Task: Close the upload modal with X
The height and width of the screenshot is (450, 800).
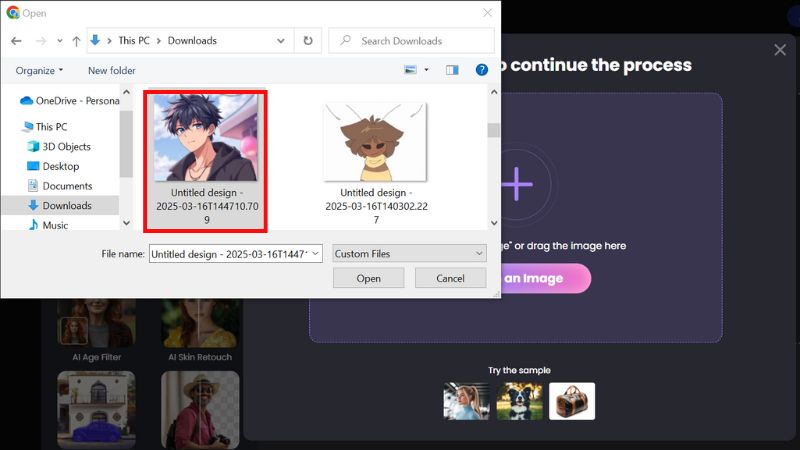Action: pos(780,50)
